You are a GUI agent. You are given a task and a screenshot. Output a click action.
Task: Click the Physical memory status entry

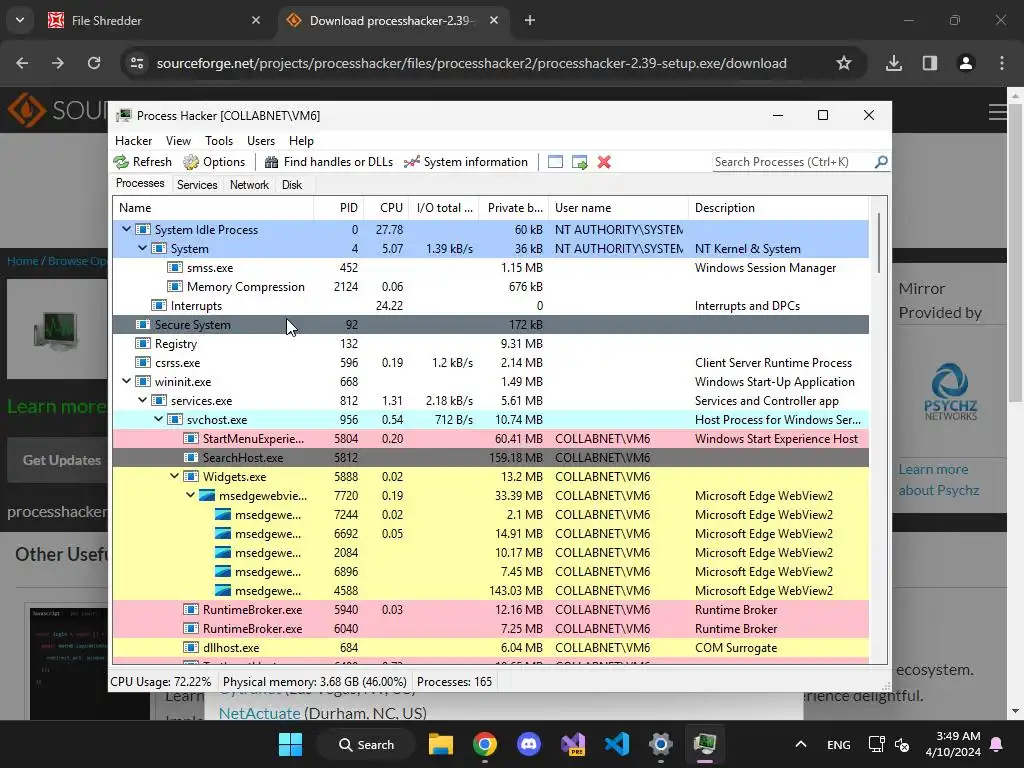point(315,681)
